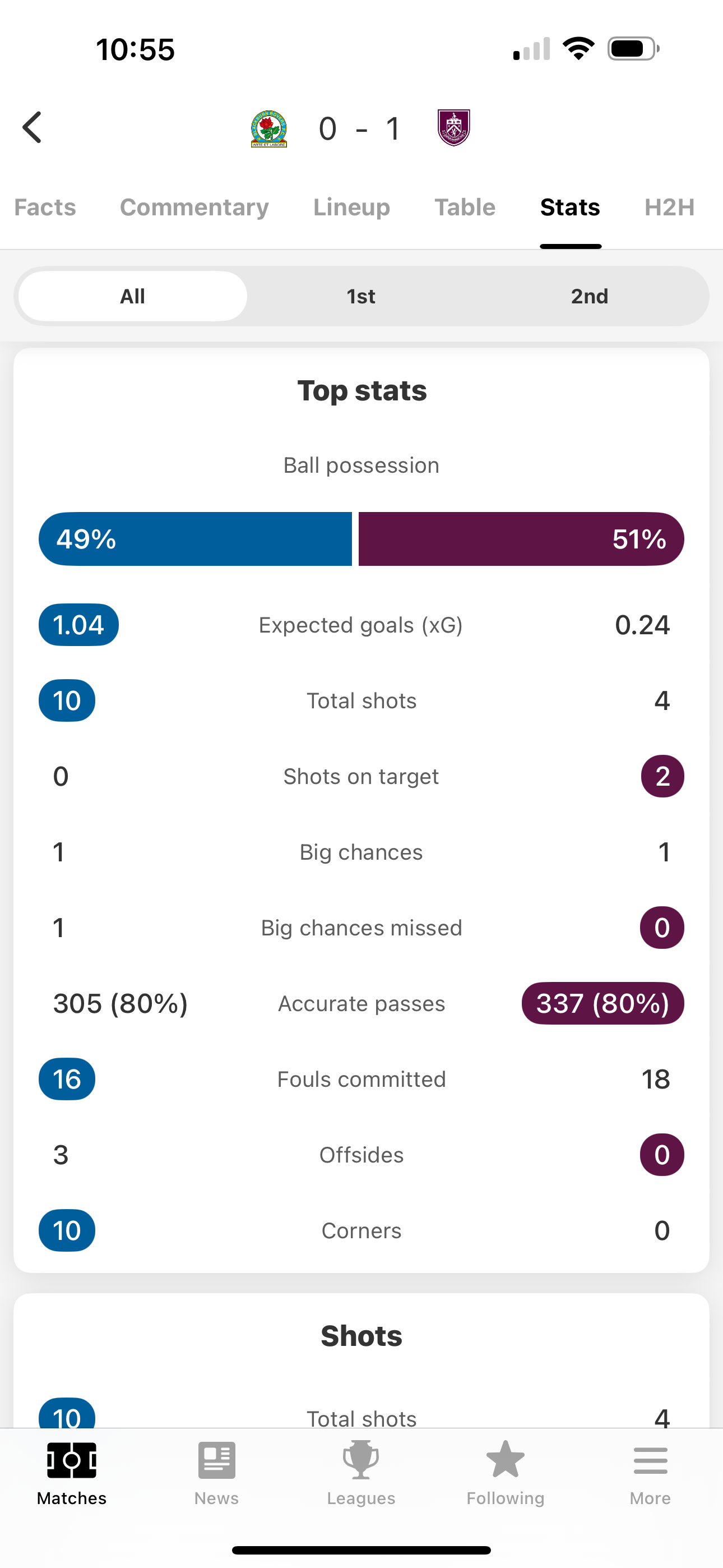
Task: Tap the Expected goals (xG) label
Action: [x=361, y=625]
